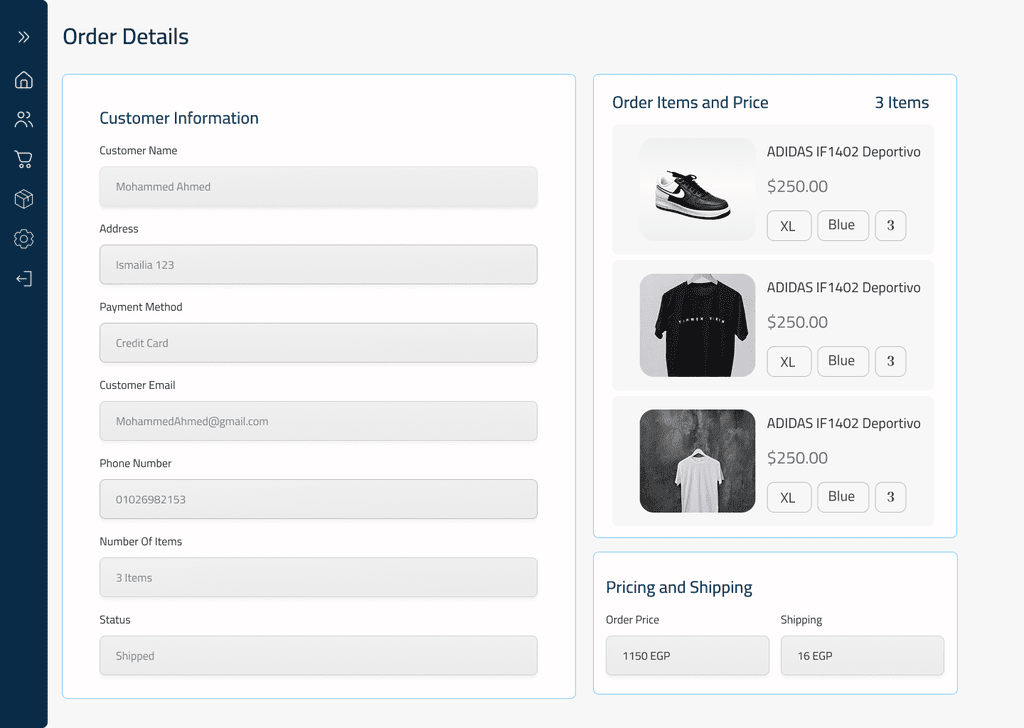Screen dimensions: 1024x728
Task: Open the Status field showing Shipped
Action: tap(318, 656)
